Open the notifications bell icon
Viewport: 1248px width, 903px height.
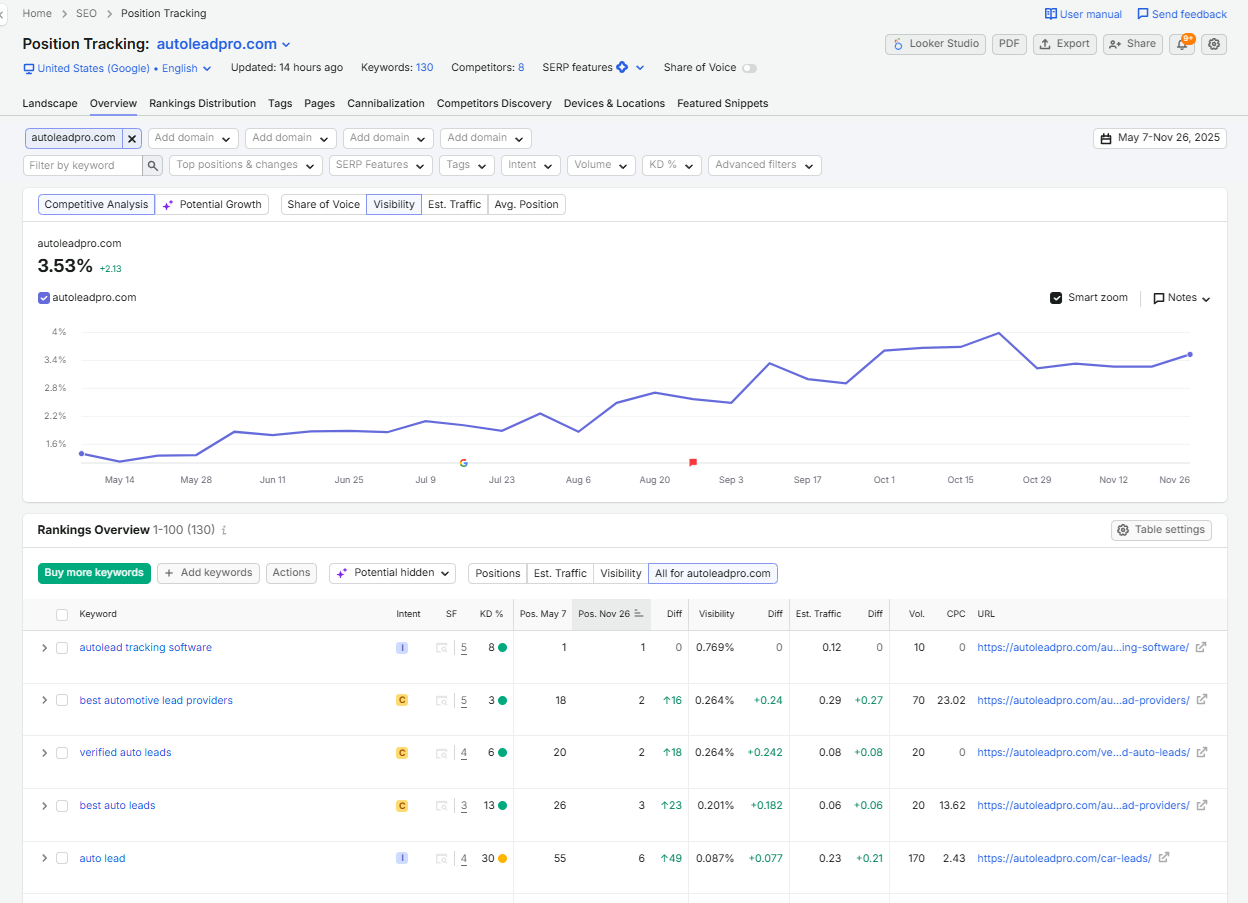(x=1182, y=44)
